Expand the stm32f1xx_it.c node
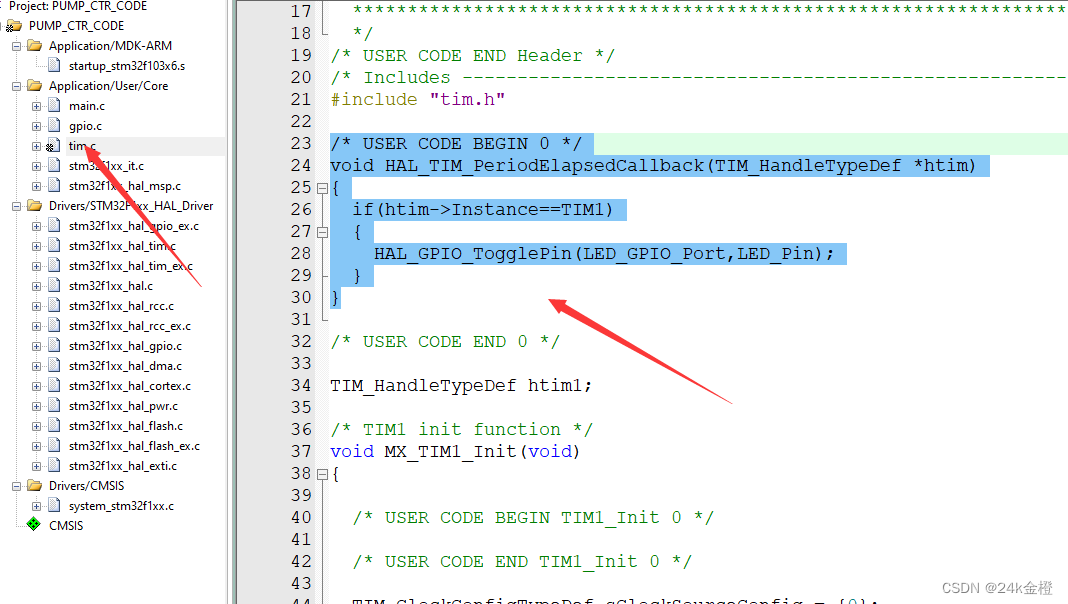Screen dimensions: 1068x604 coord(36,166)
